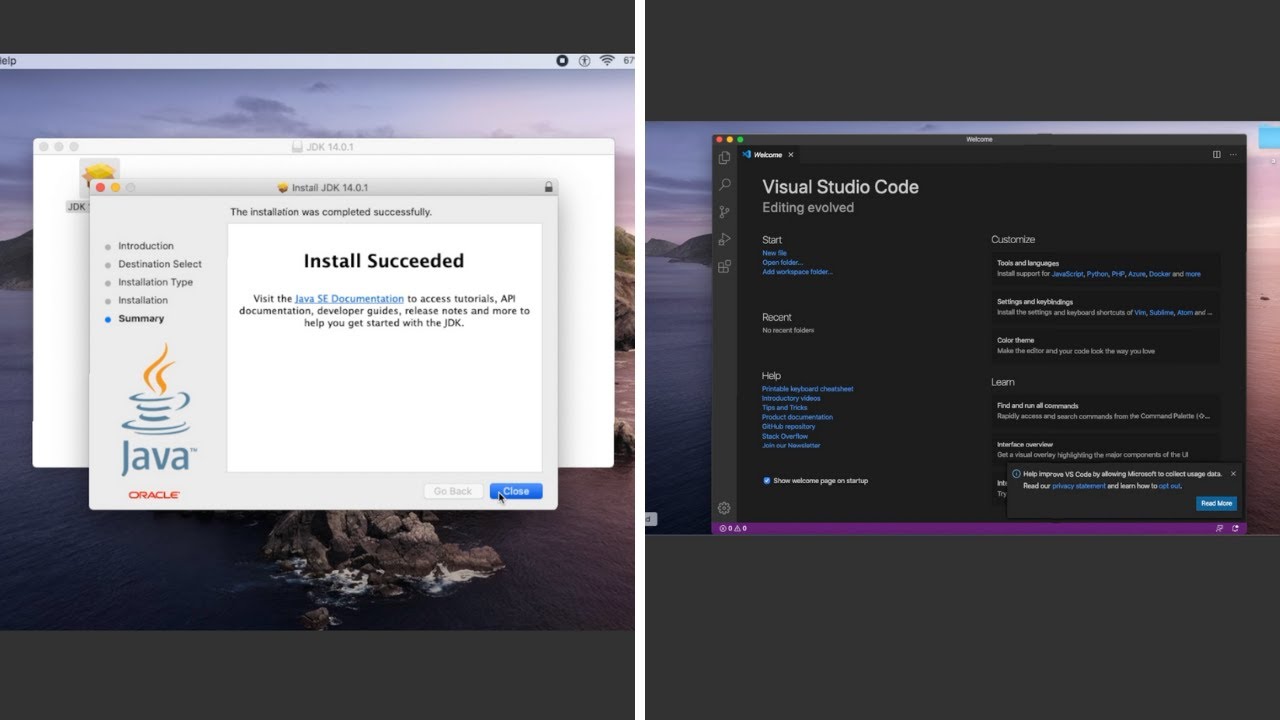Open GitHub repository link
The height and width of the screenshot is (720, 1280).
(788, 427)
